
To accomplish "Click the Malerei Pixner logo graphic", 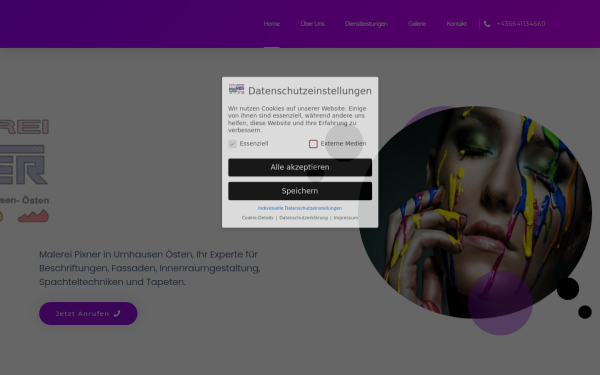I will pyautogui.click(x=24, y=171).
